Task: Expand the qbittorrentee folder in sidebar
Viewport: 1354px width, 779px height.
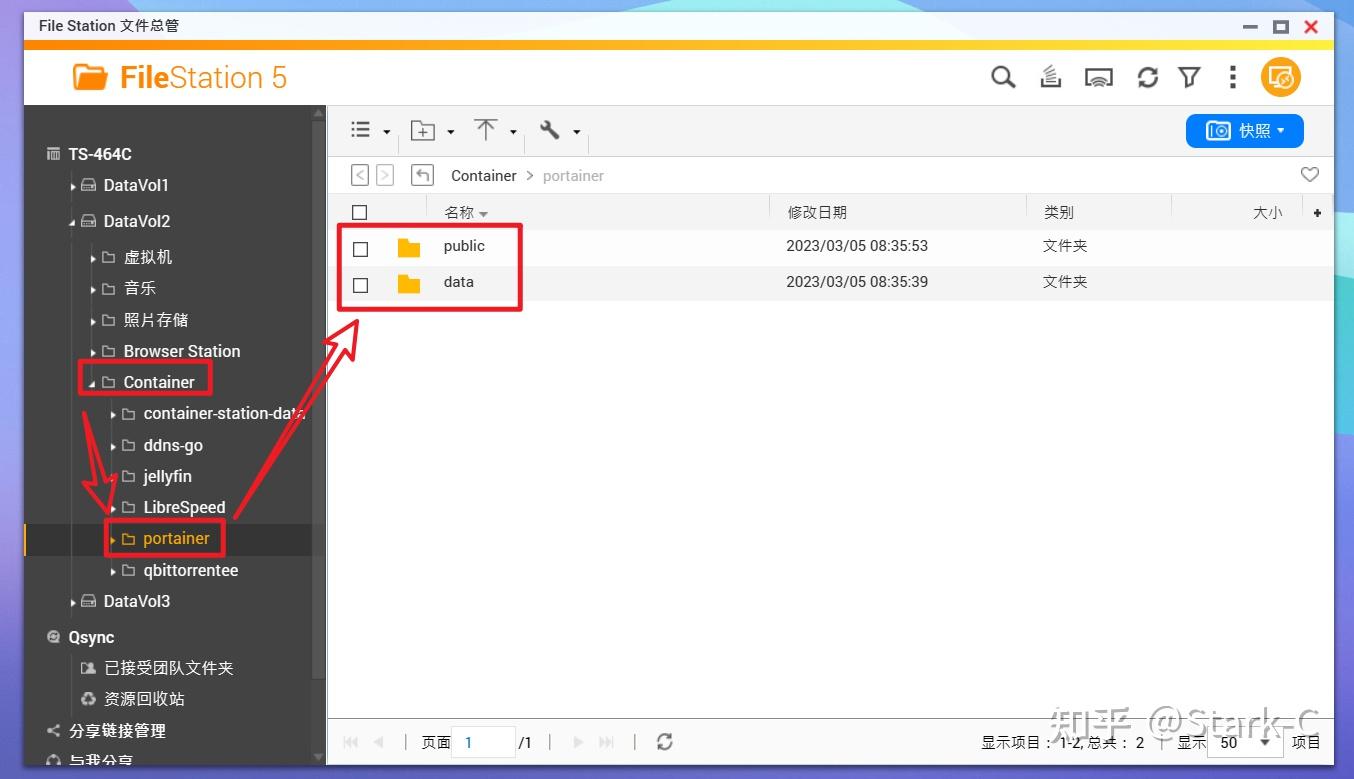Action: (x=113, y=570)
